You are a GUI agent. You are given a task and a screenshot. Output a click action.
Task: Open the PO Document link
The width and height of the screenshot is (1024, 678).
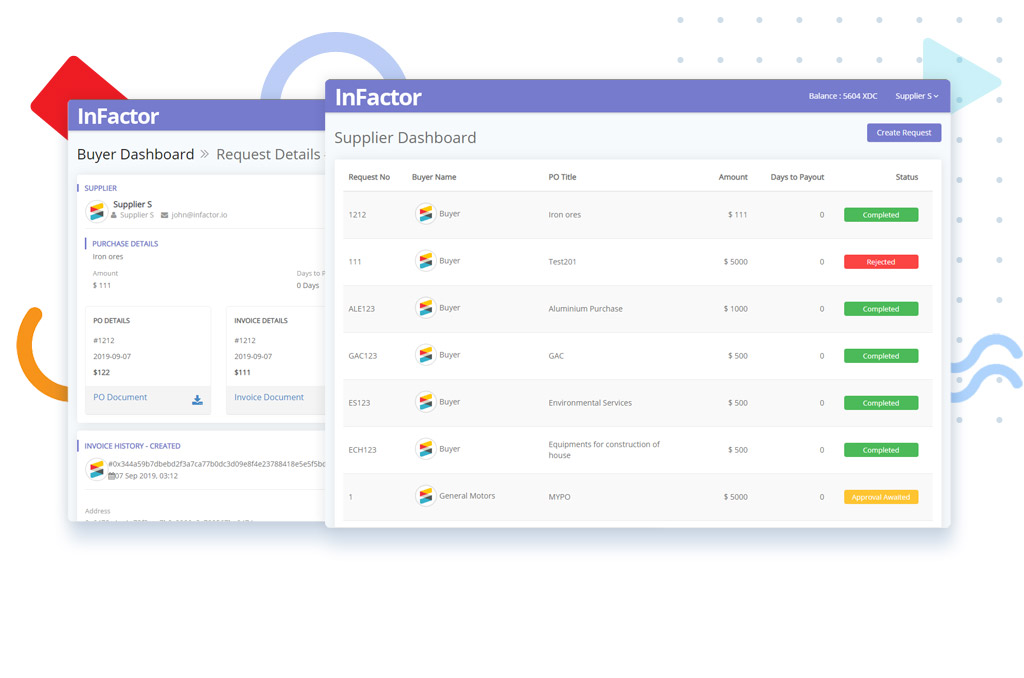tap(120, 397)
